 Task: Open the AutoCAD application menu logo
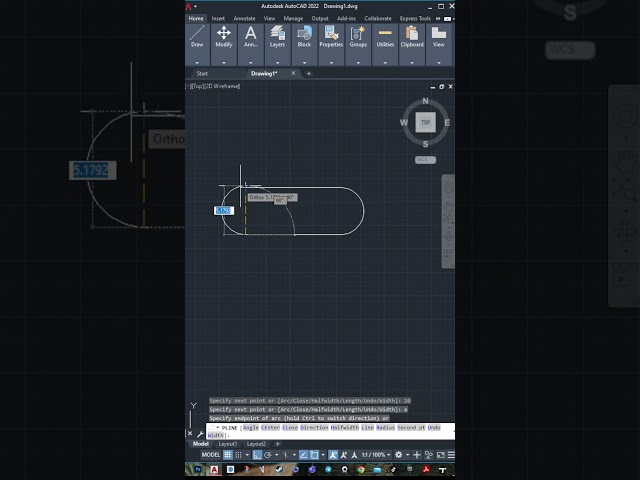189,7
